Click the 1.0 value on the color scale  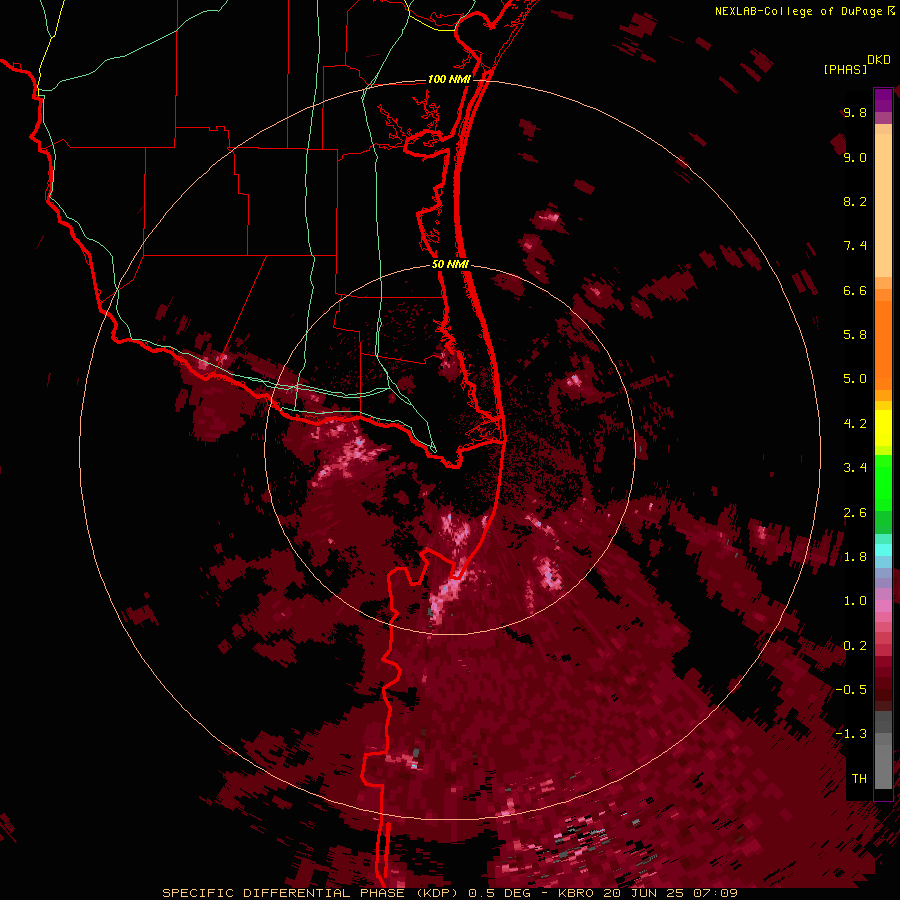click(855, 601)
